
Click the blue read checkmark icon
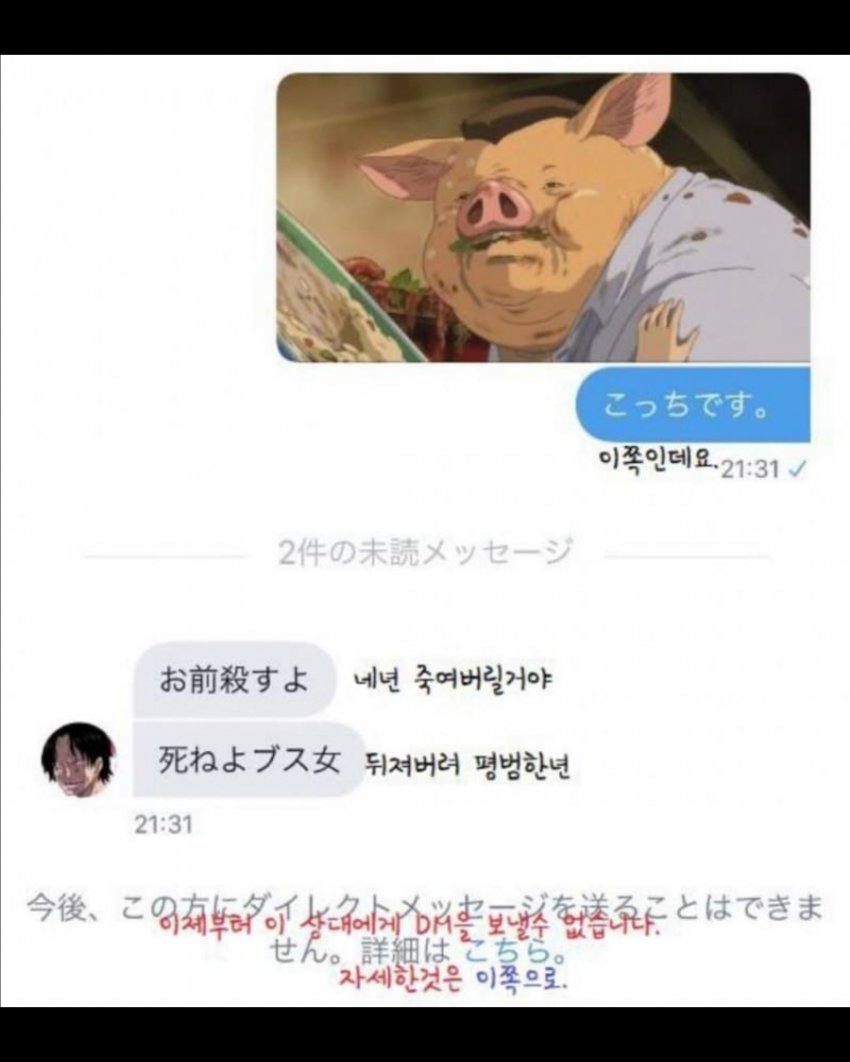pyautogui.click(x=796, y=468)
